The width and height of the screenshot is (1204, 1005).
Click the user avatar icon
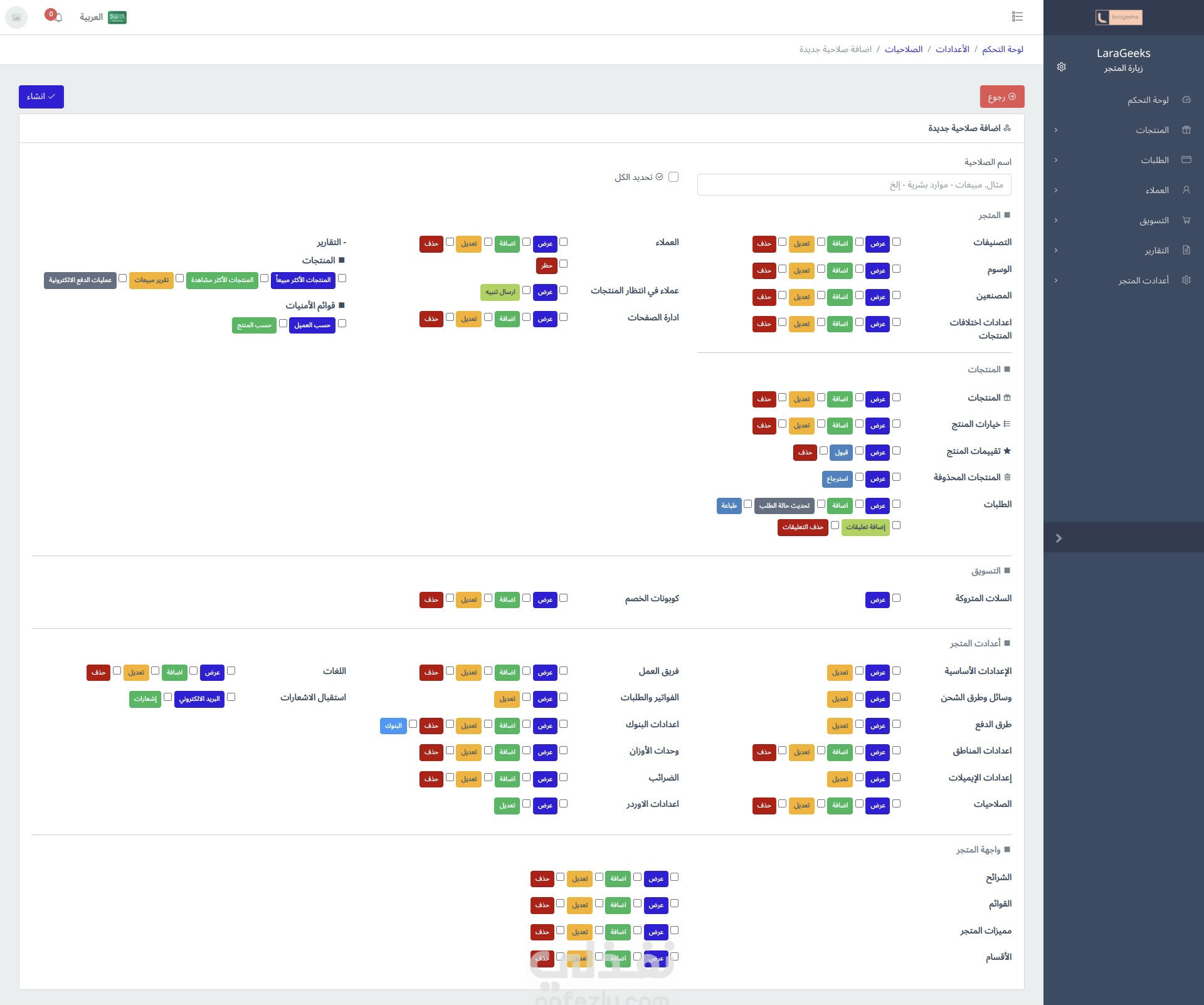16,18
